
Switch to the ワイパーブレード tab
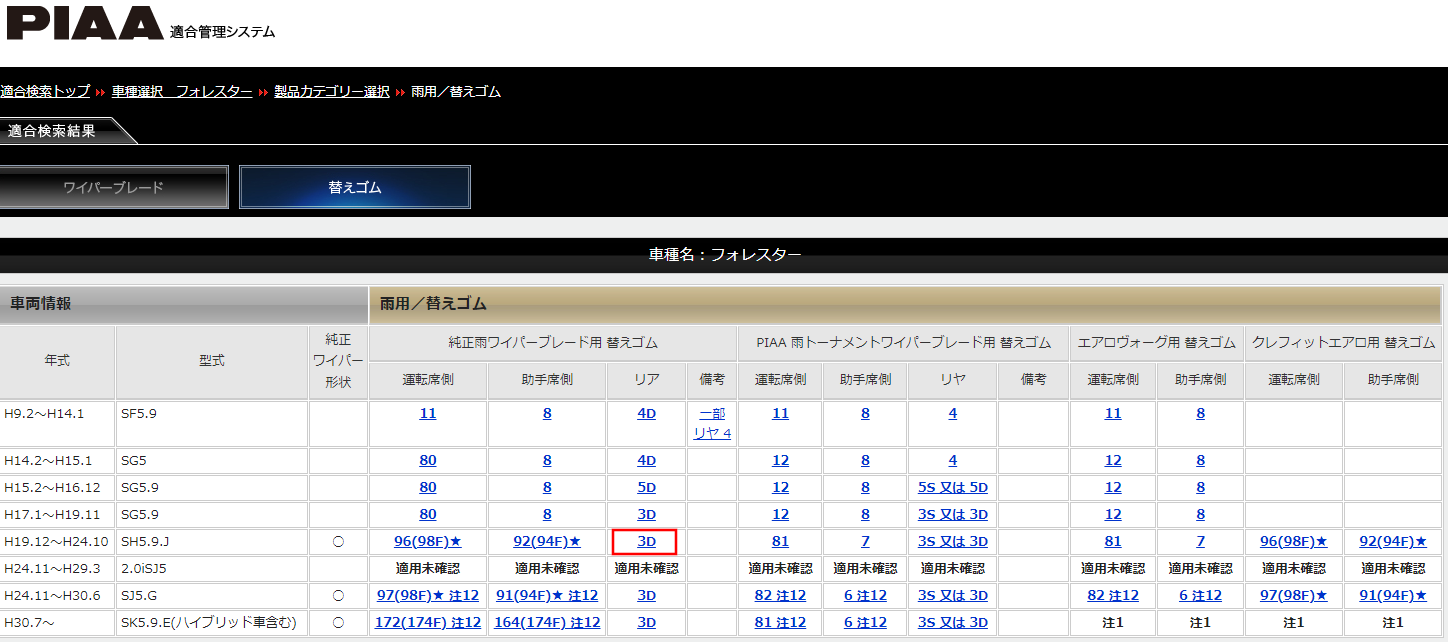(113, 188)
